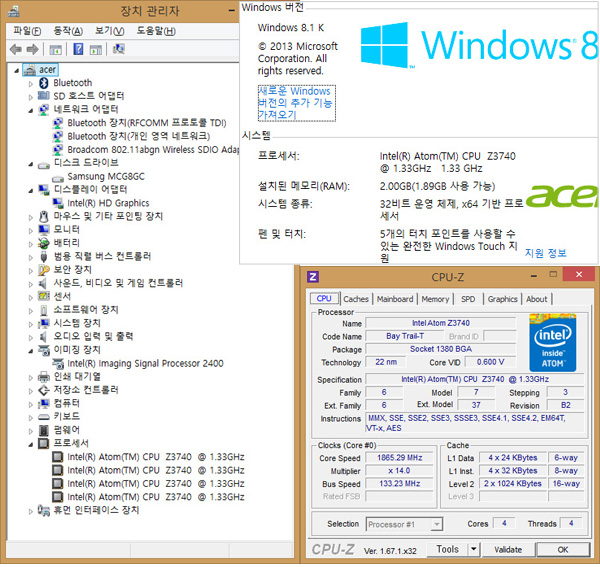The height and width of the screenshot is (567, 600).
Task: Switch to the Memory tab in CPU-Z
Action: 435,299
